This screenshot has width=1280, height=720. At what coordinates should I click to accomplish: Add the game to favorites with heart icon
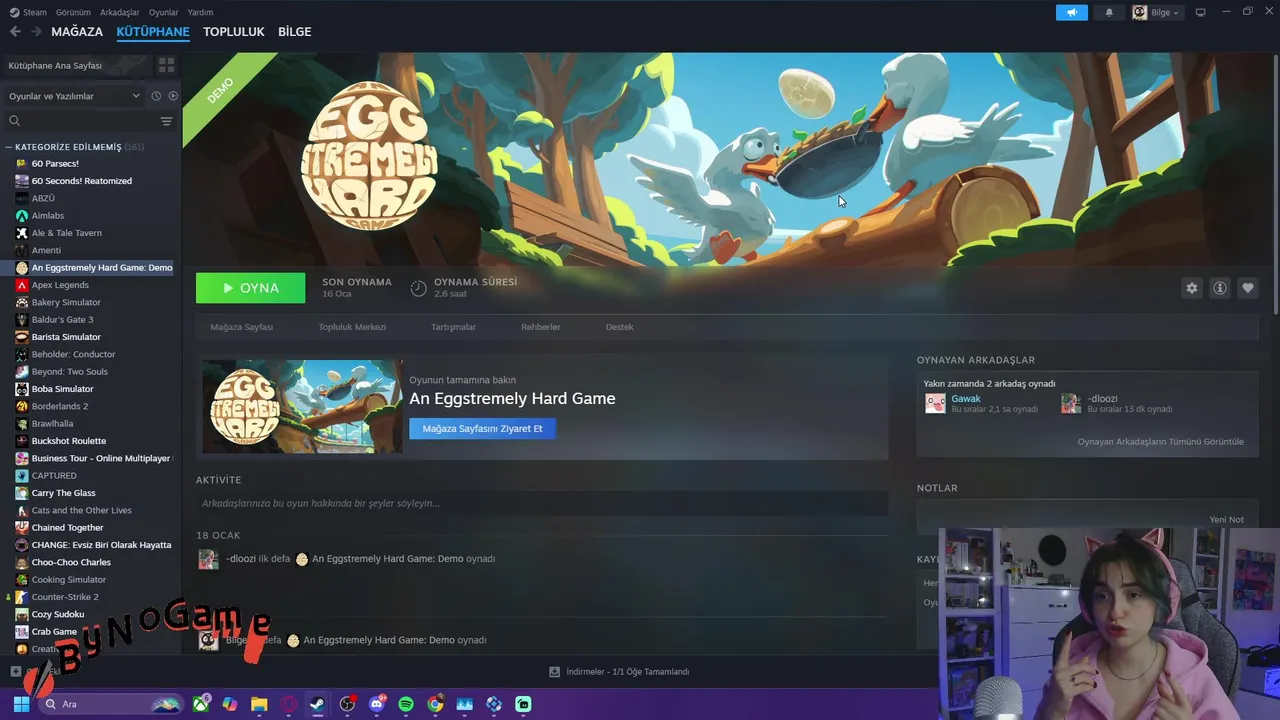click(x=1248, y=288)
